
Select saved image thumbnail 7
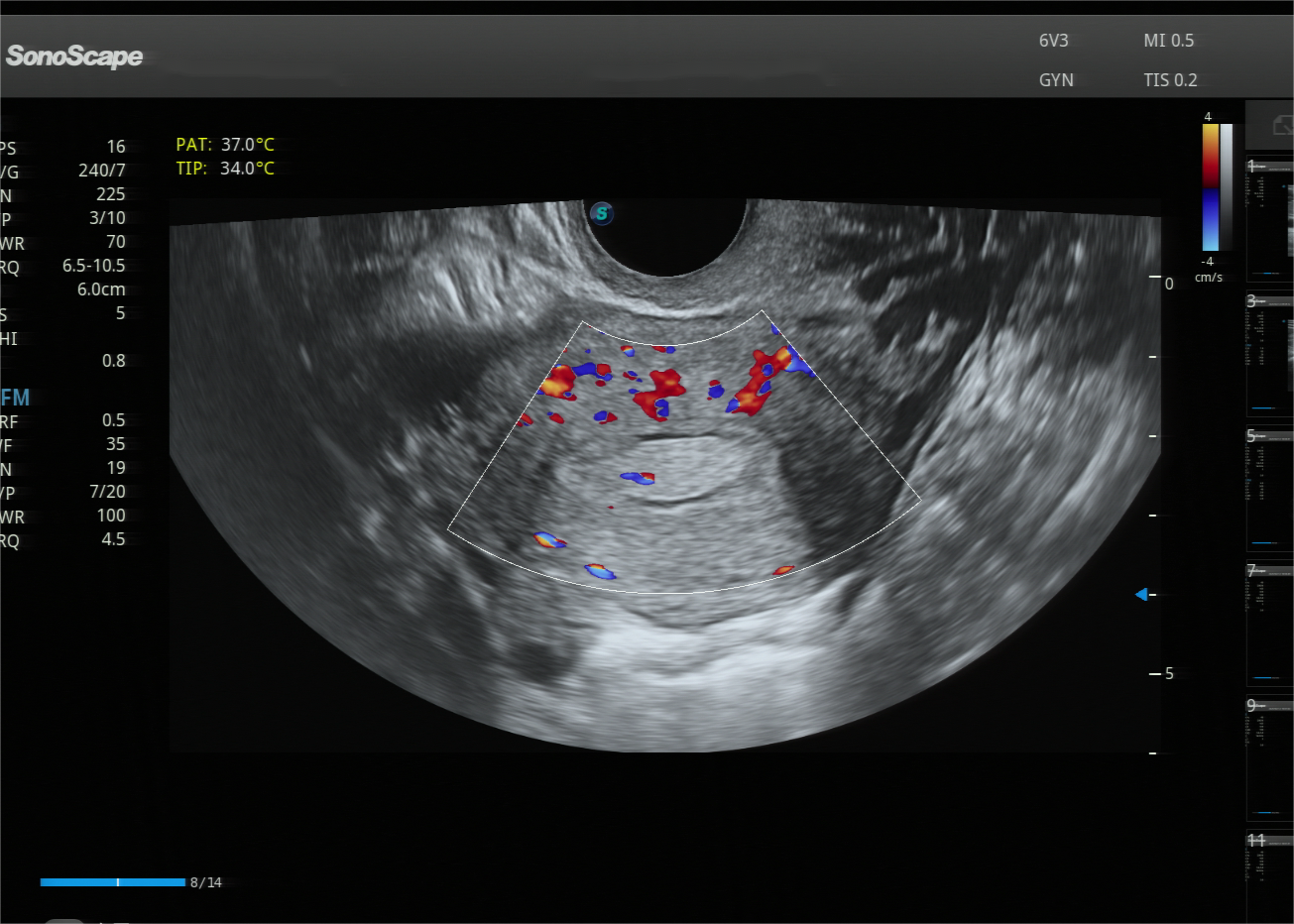tap(1270, 623)
